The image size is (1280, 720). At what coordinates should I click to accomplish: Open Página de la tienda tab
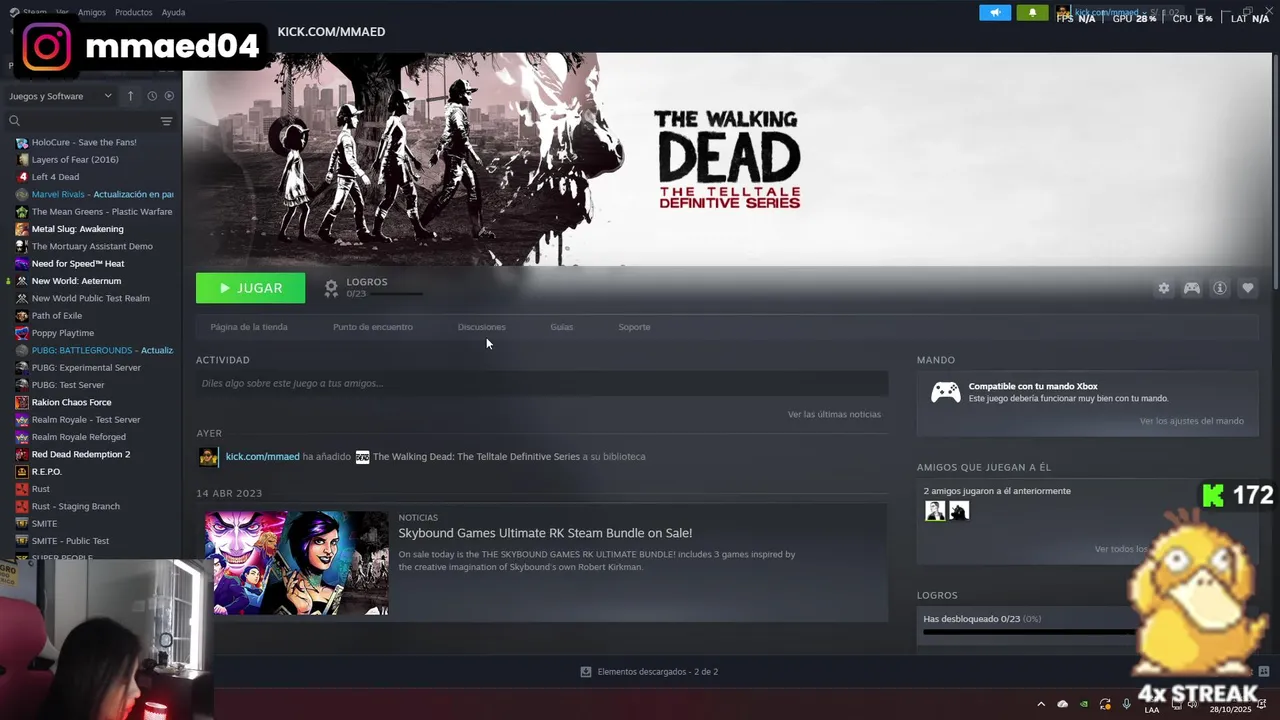click(249, 327)
